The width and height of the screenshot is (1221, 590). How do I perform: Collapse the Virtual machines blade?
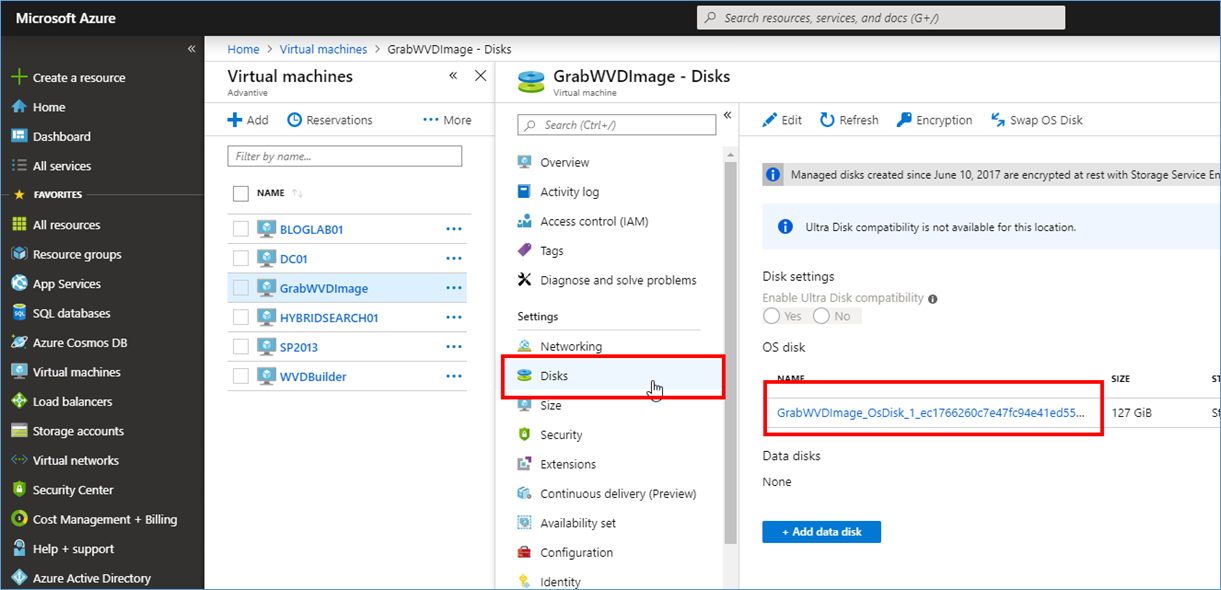(453, 76)
